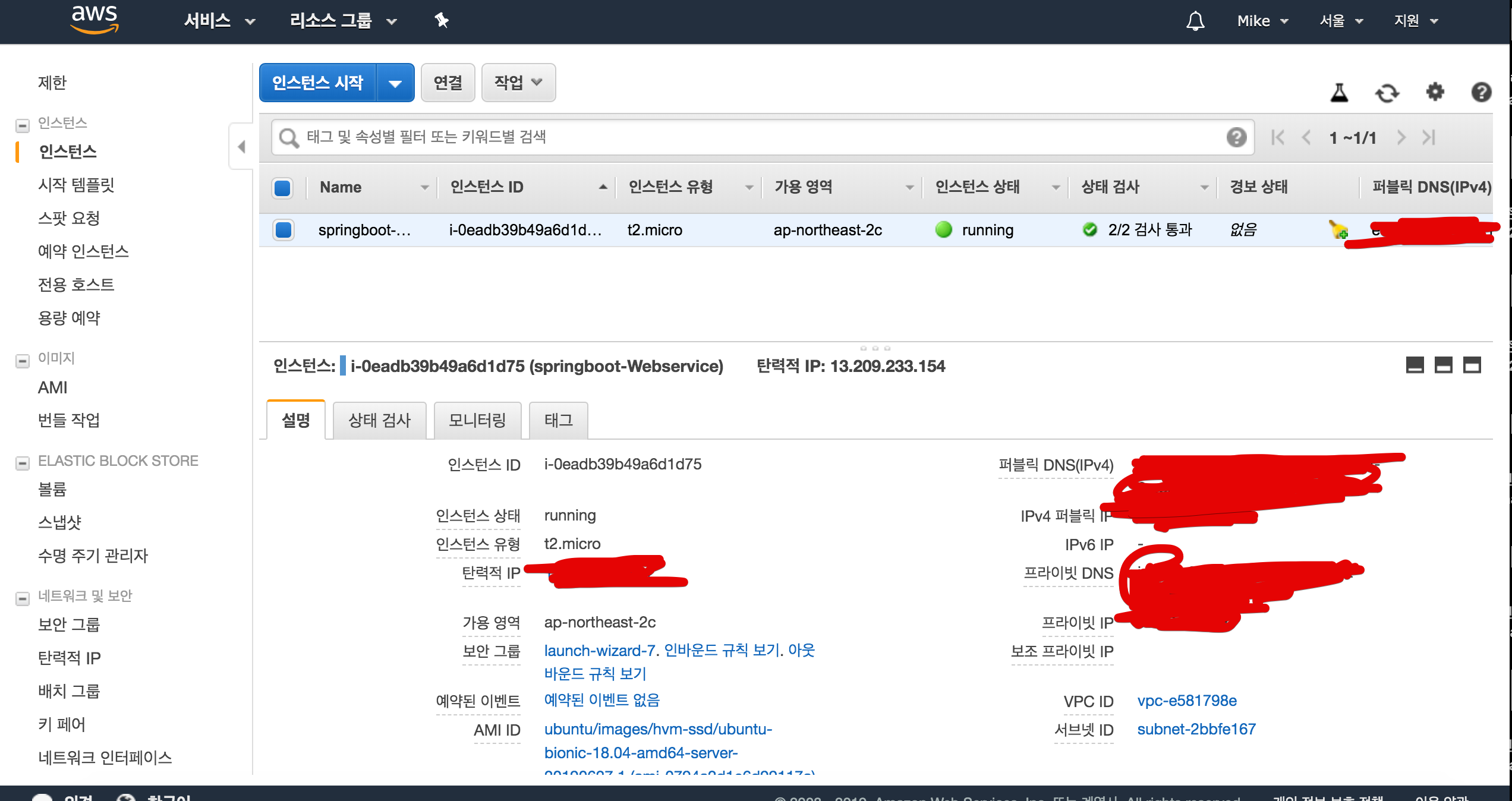
Task: Collapse the ELASTIC BLOCK STORE section
Action: tap(23, 463)
